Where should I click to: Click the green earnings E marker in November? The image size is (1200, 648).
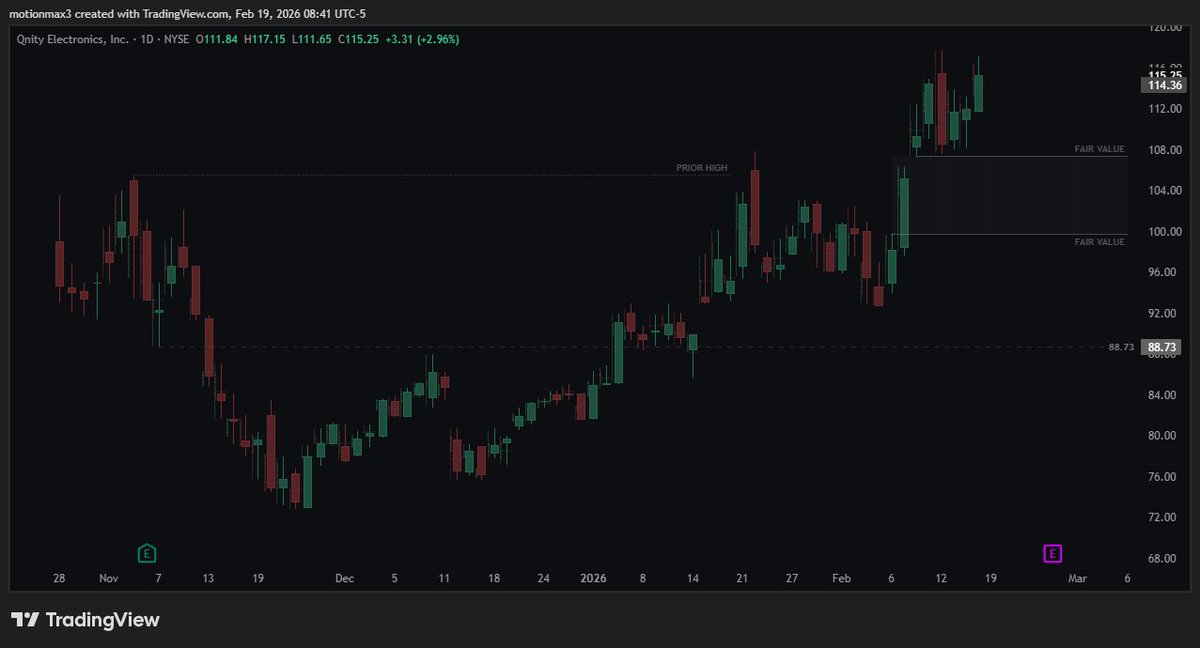[x=146, y=553]
